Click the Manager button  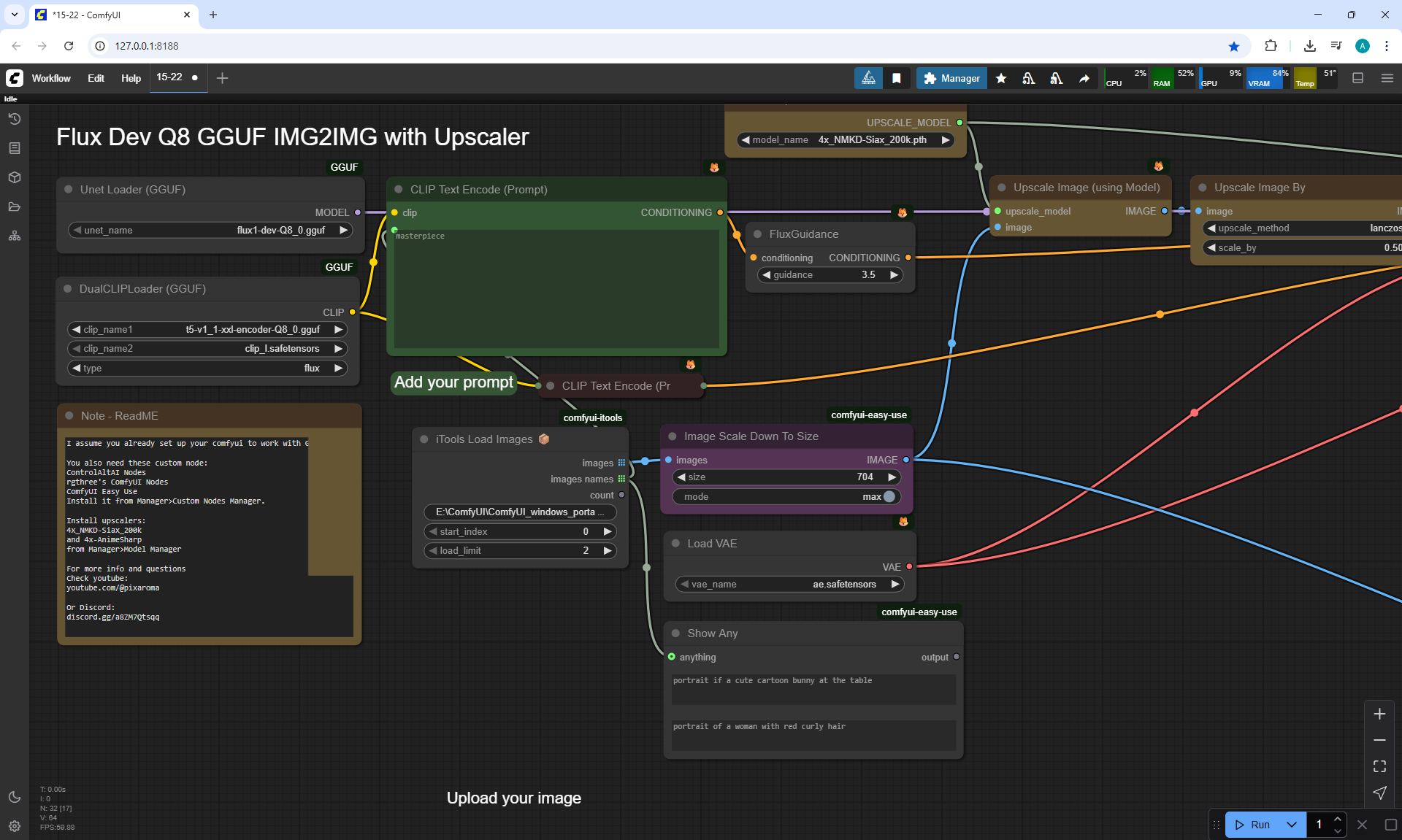[x=951, y=78]
